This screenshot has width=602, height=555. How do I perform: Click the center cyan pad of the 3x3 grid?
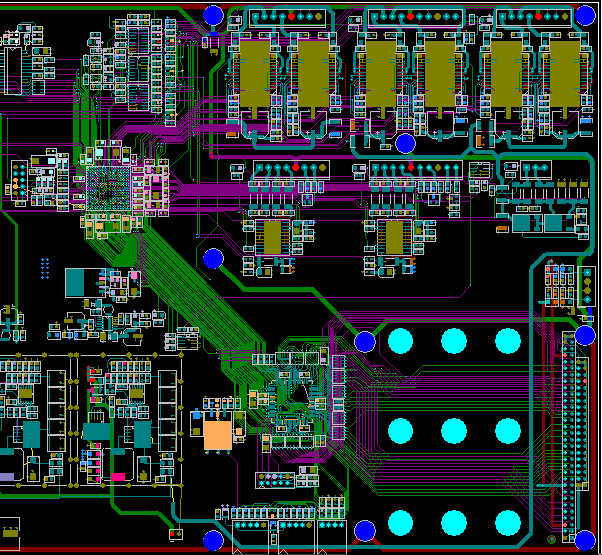coord(454,431)
